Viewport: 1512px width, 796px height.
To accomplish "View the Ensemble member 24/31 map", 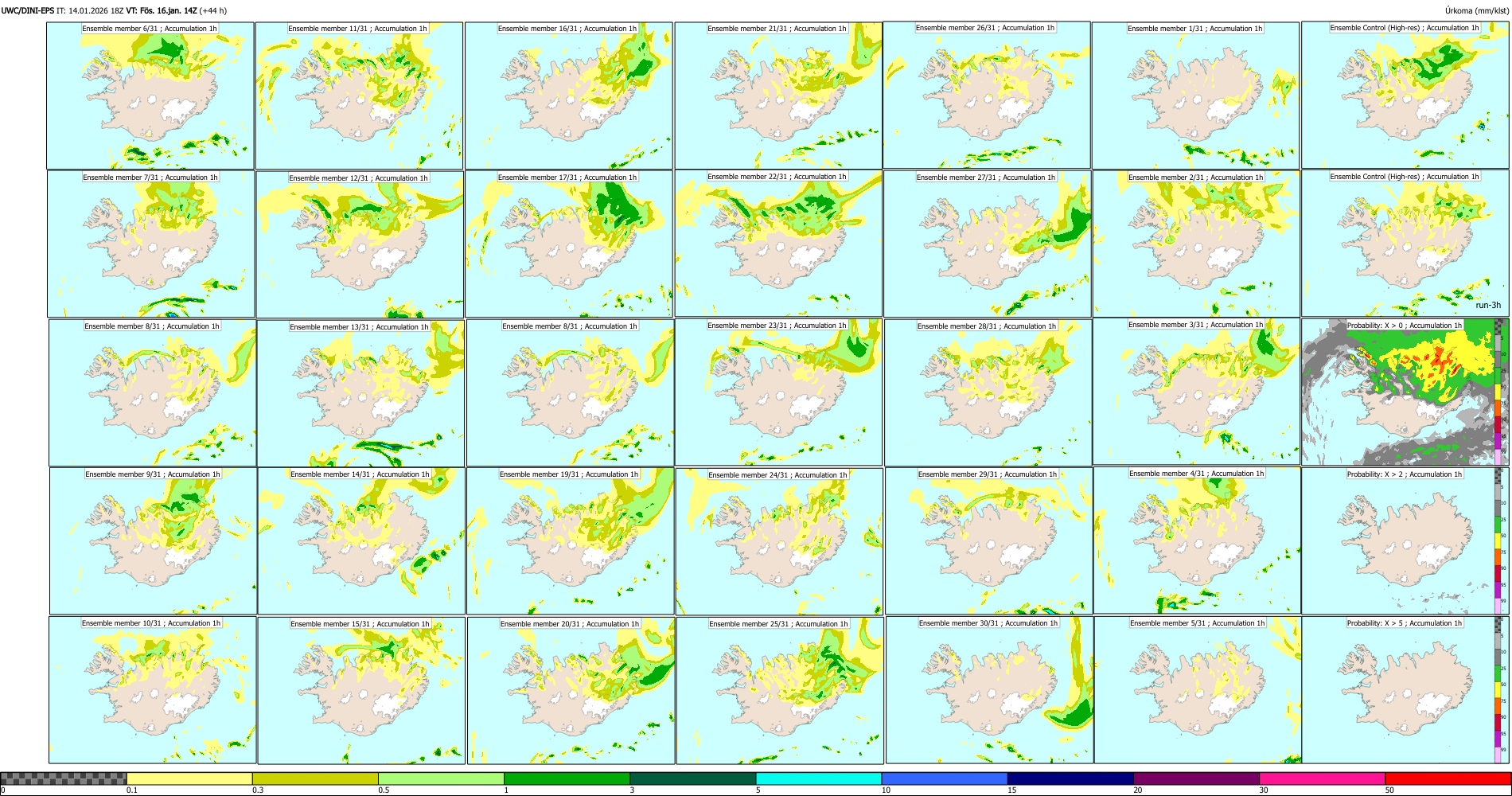I will tap(780, 542).
